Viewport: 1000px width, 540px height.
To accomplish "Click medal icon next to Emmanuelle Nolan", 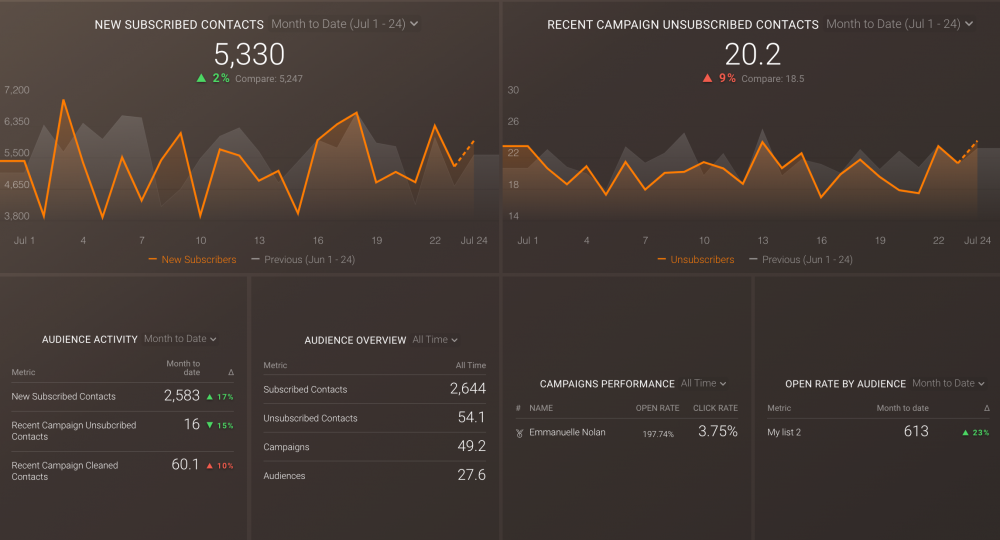I will 519,433.
